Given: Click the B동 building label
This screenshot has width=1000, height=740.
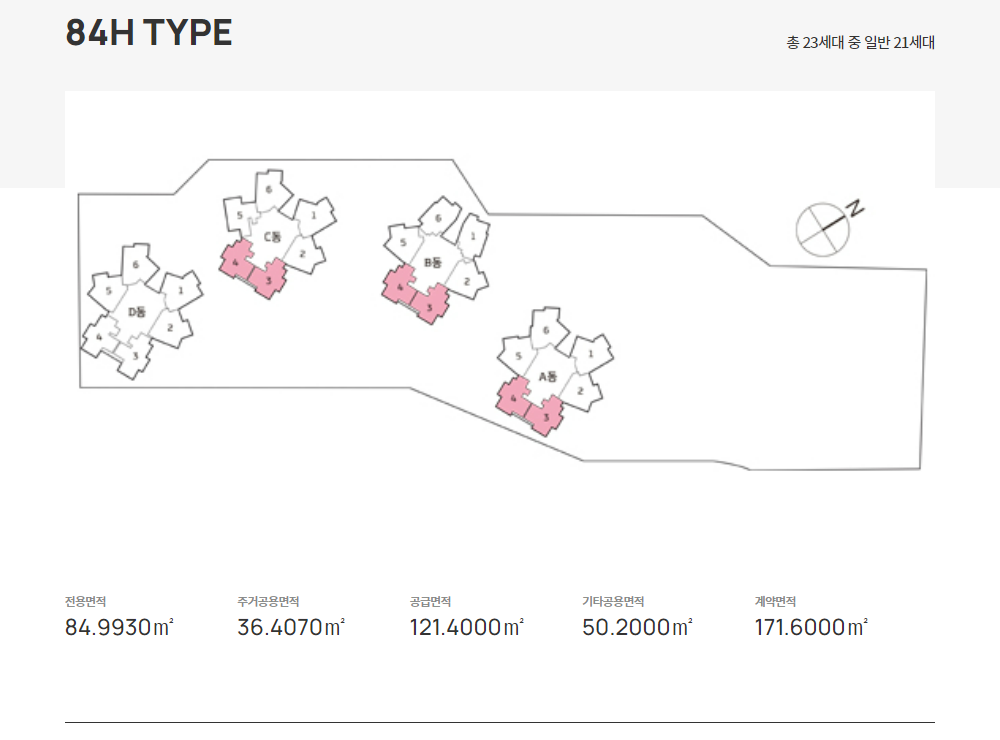Looking at the screenshot, I should [432, 262].
